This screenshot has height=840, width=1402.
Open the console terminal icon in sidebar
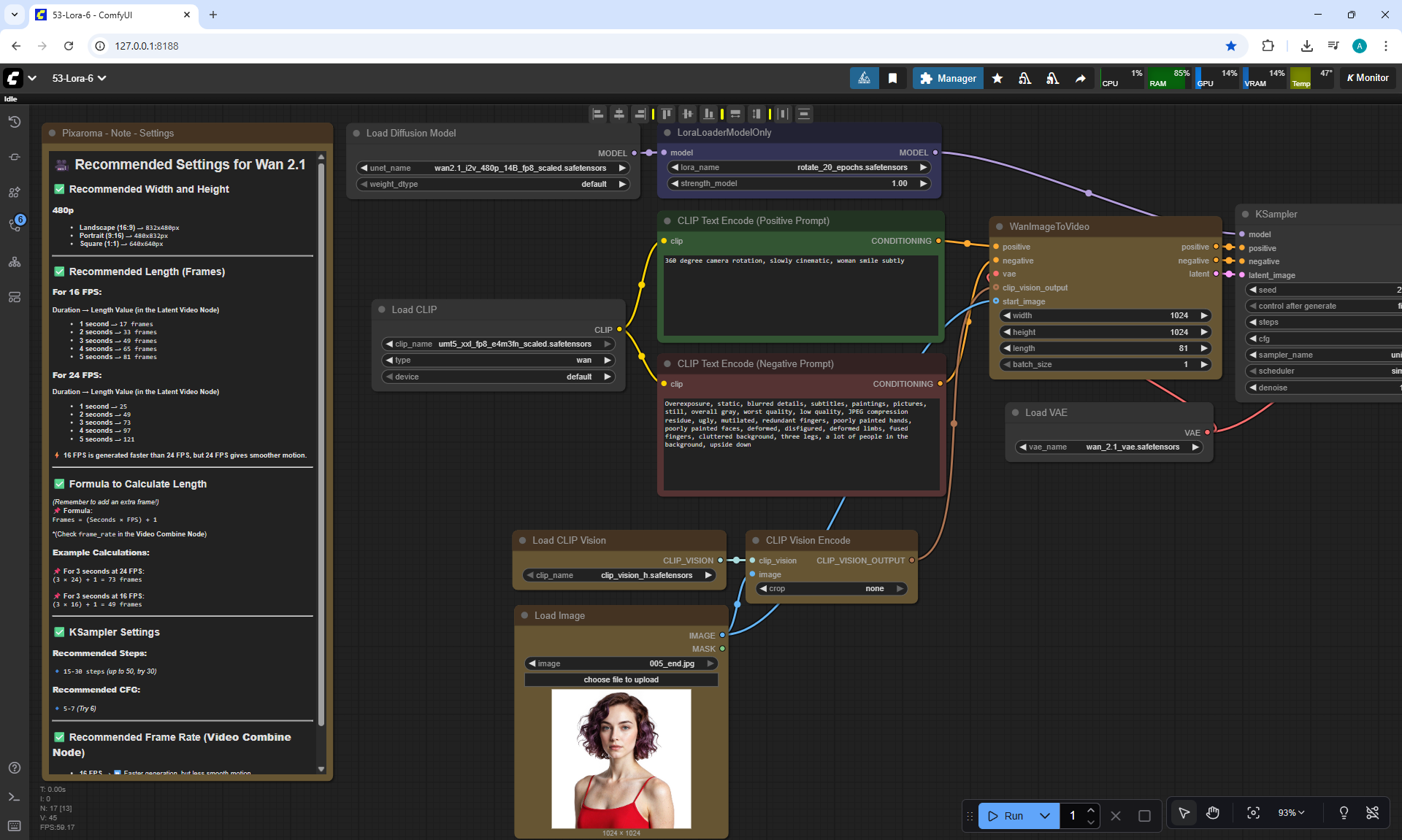coord(14,797)
